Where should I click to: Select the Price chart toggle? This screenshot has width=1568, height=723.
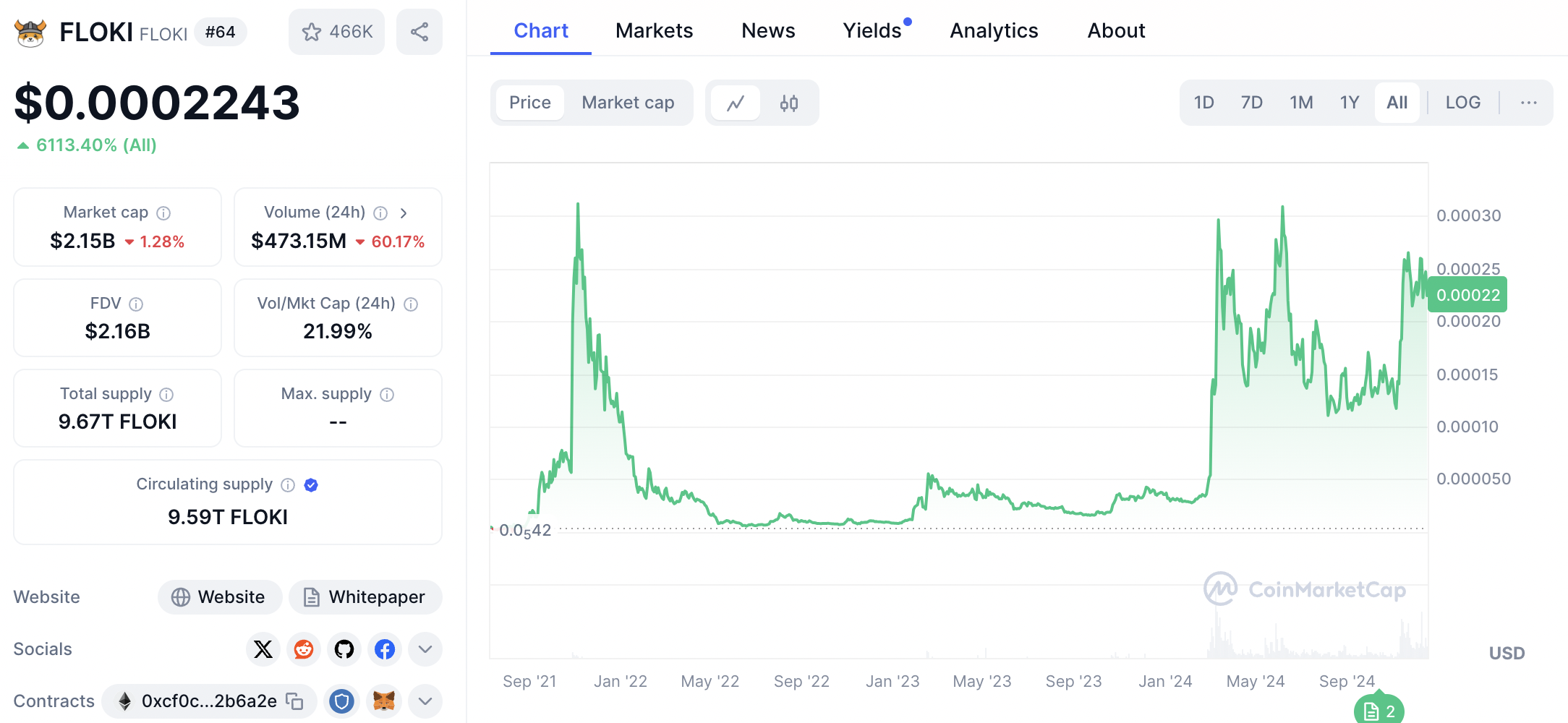pos(530,103)
